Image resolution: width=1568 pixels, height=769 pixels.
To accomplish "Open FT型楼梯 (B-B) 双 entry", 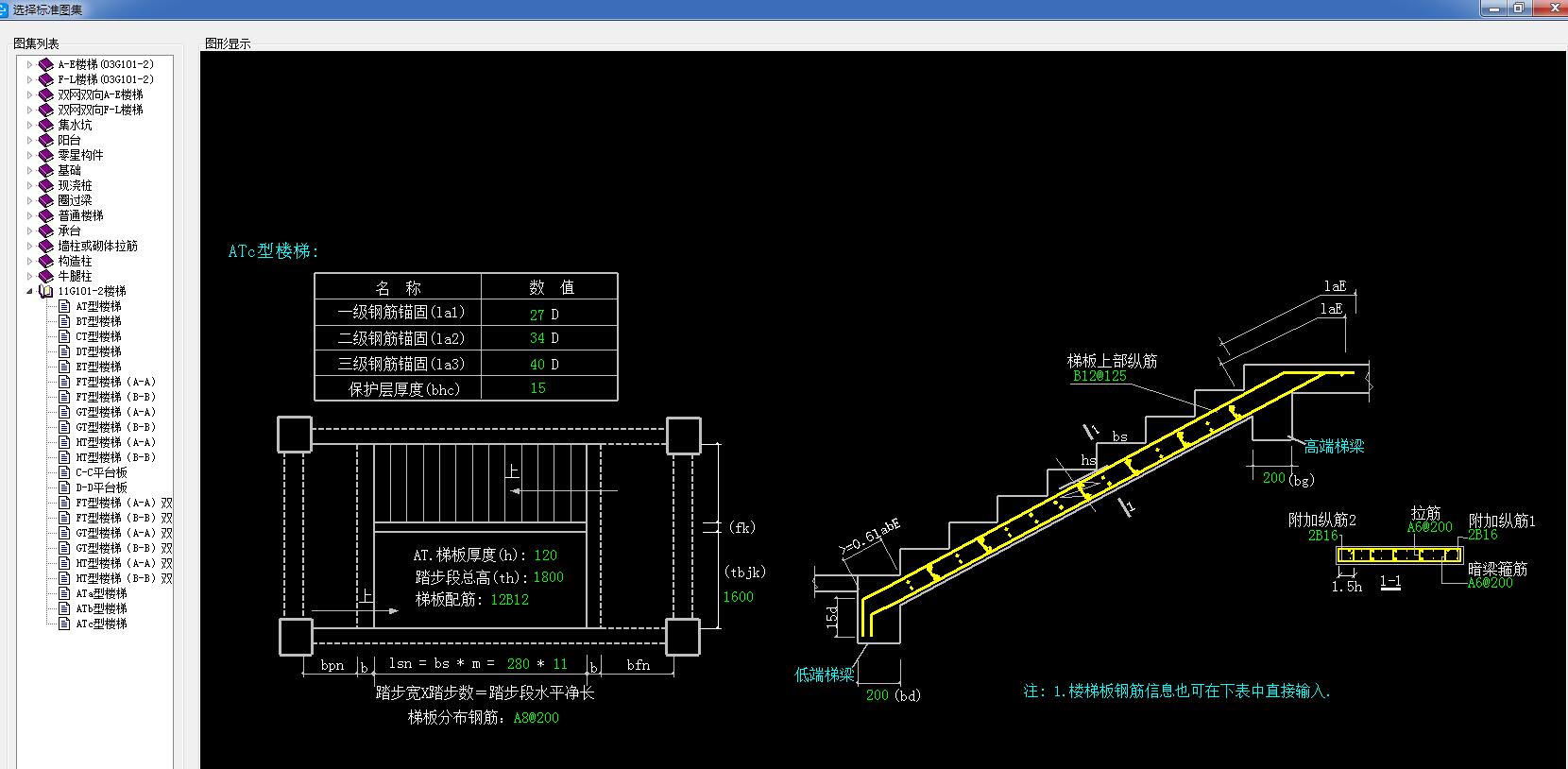I will coord(124,518).
